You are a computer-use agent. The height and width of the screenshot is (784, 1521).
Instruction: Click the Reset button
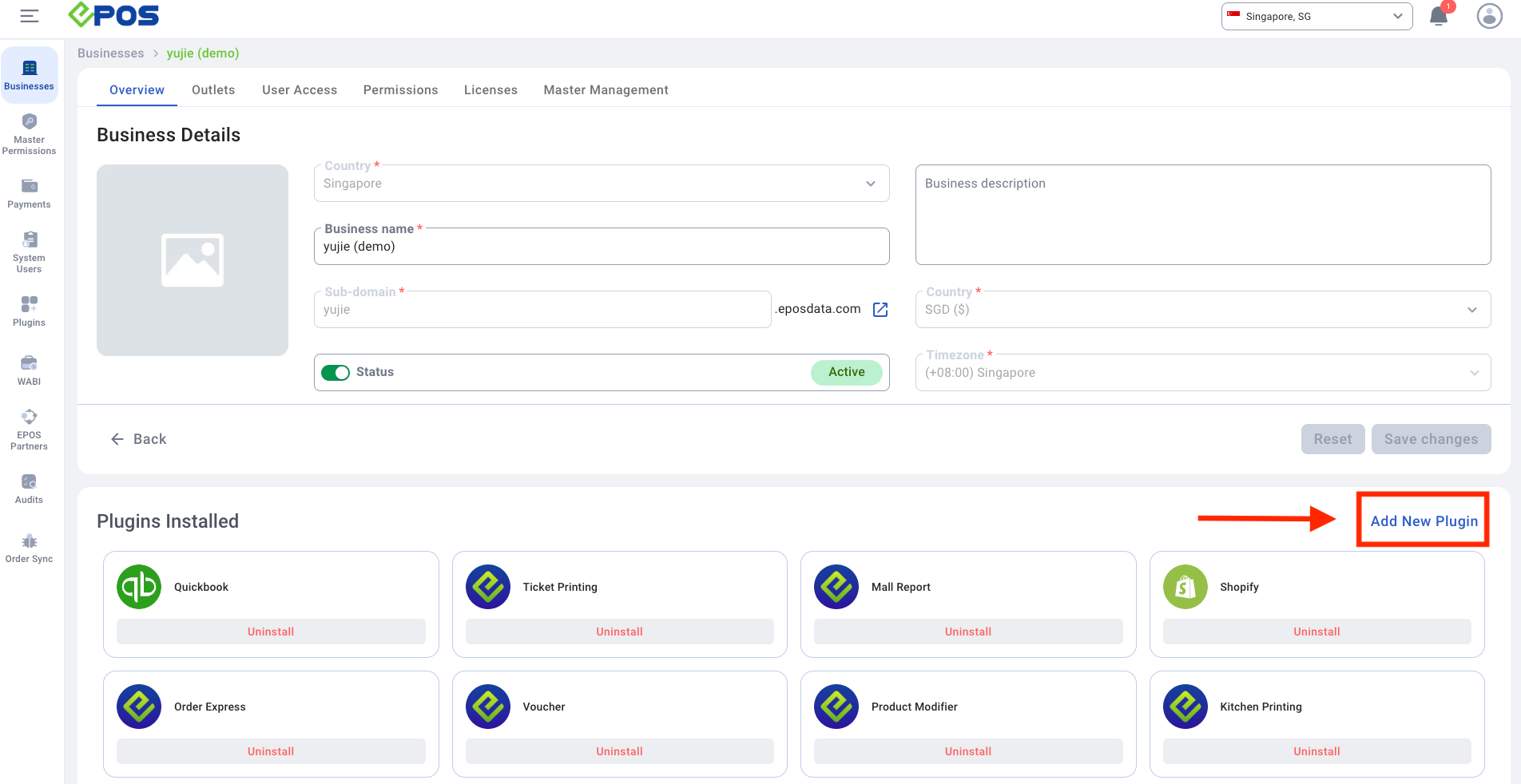click(1332, 439)
